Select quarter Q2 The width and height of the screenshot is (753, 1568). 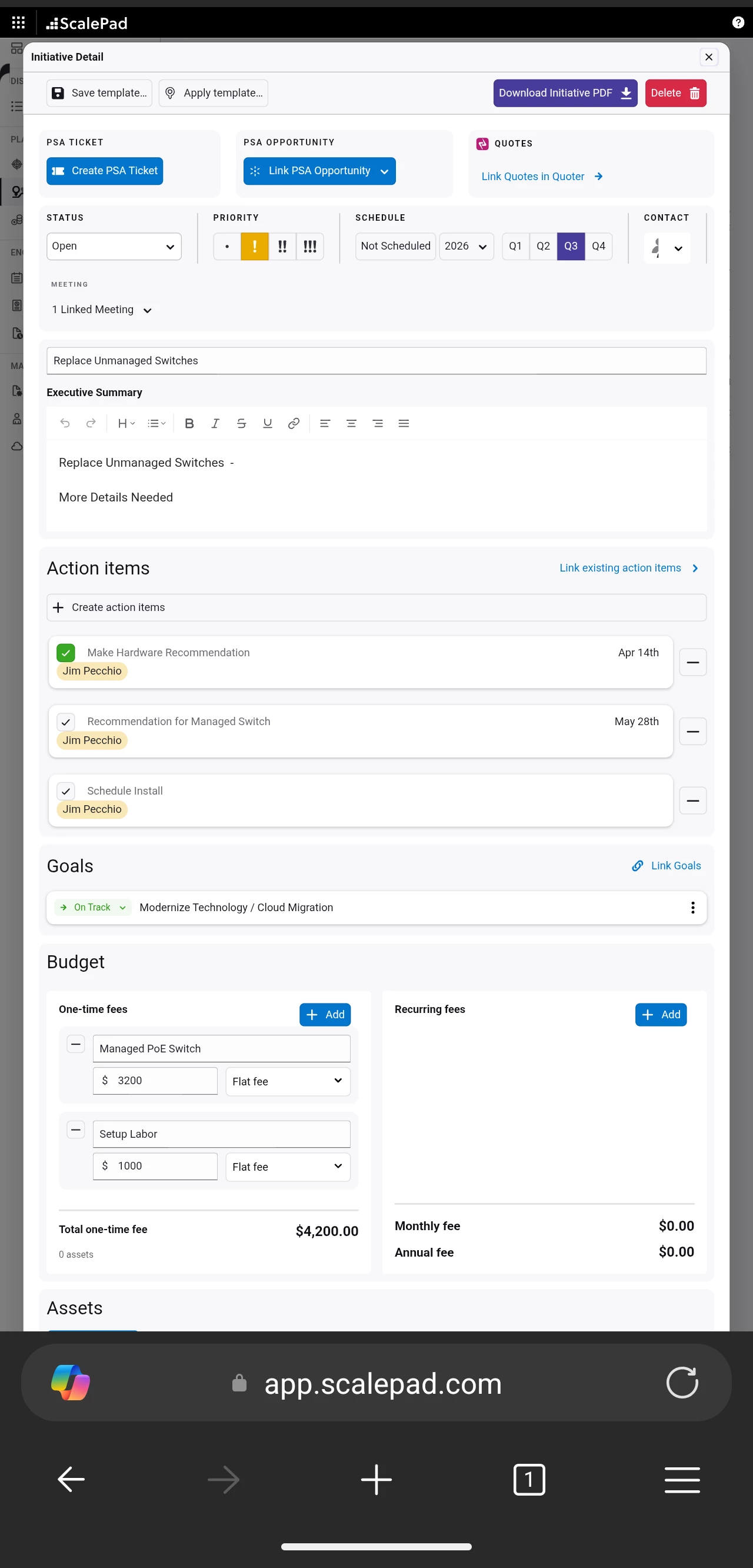(x=543, y=247)
